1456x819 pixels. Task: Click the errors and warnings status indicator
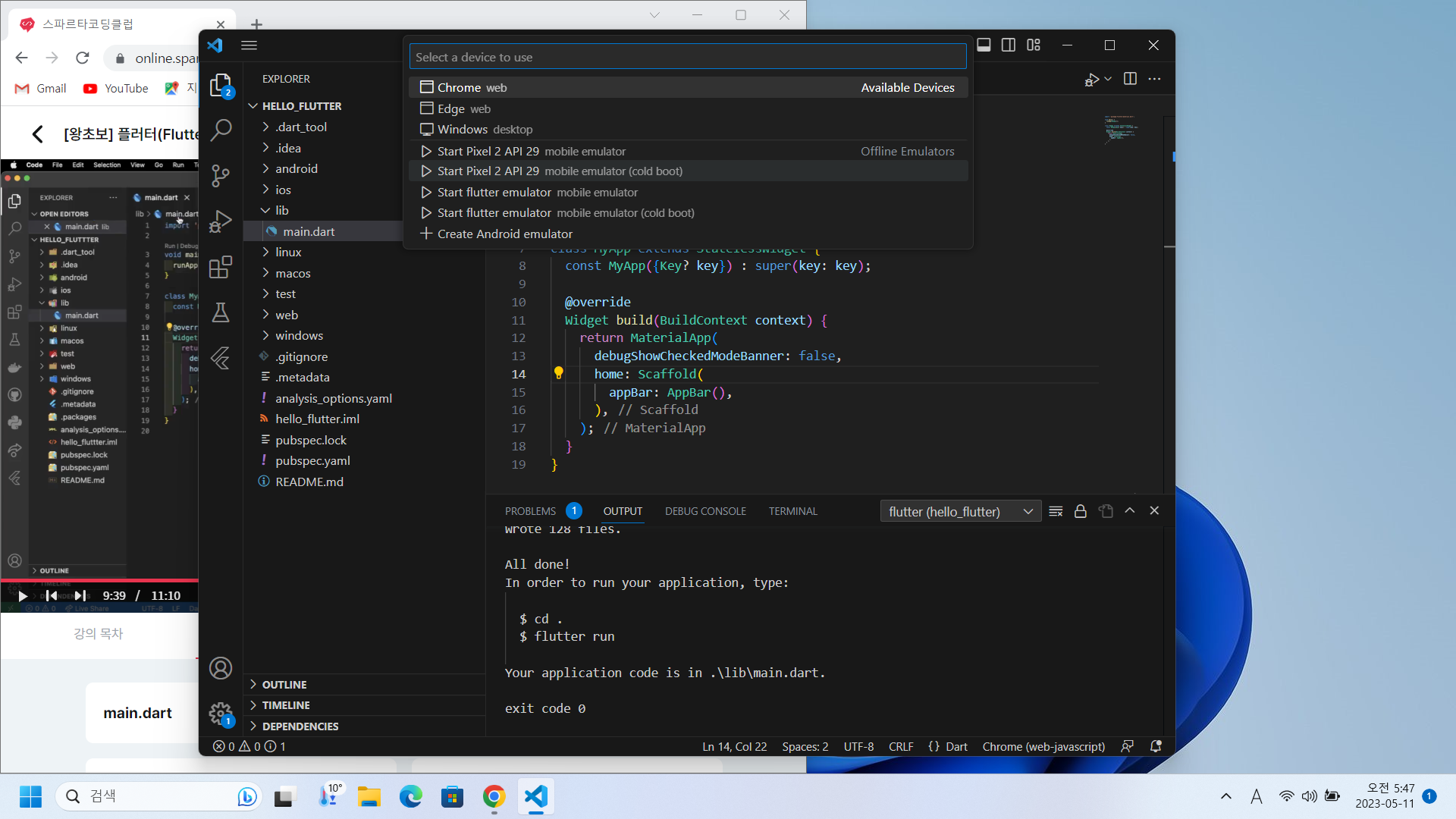coord(249,747)
